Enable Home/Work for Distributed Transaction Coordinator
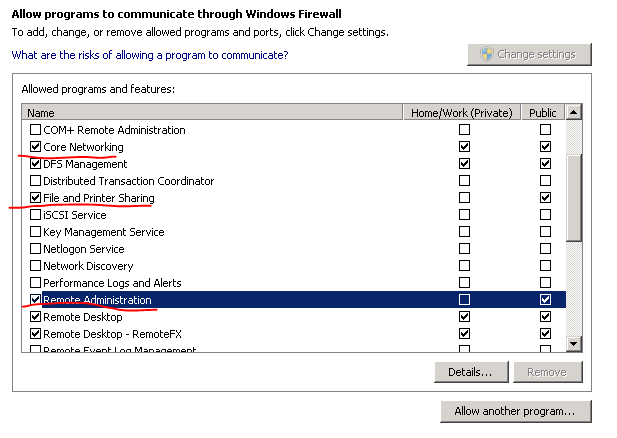Image resolution: width=617 pixels, height=438 pixels. [464, 181]
